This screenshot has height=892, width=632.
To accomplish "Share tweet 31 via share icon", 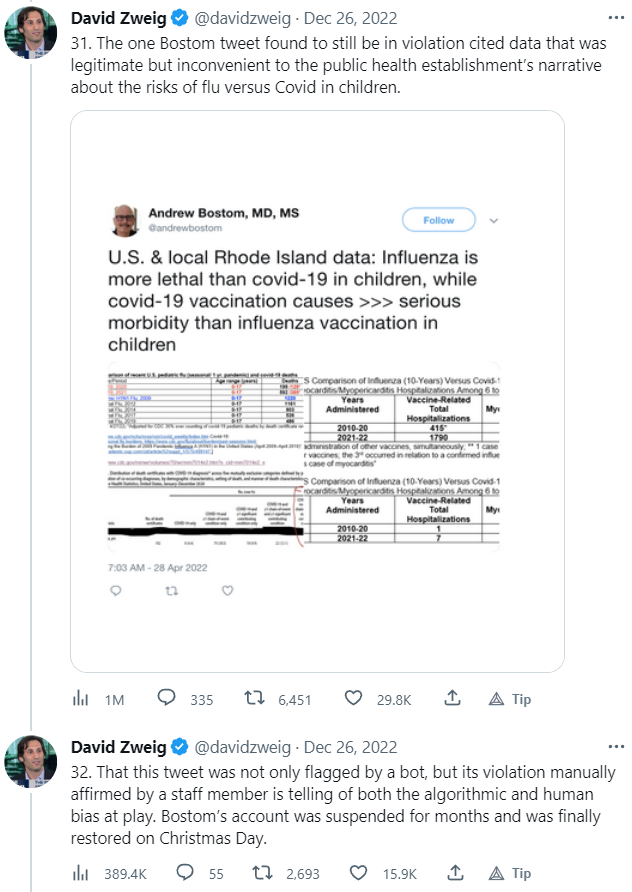I will 452,699.
